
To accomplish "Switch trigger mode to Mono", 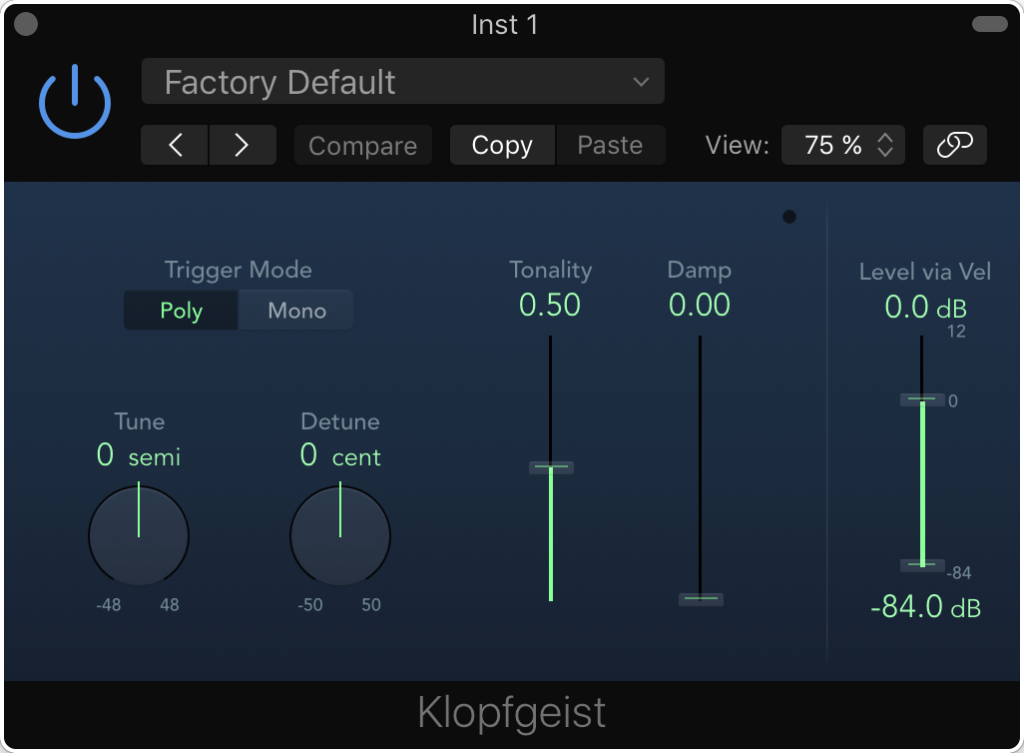I will tap(296, 310).
